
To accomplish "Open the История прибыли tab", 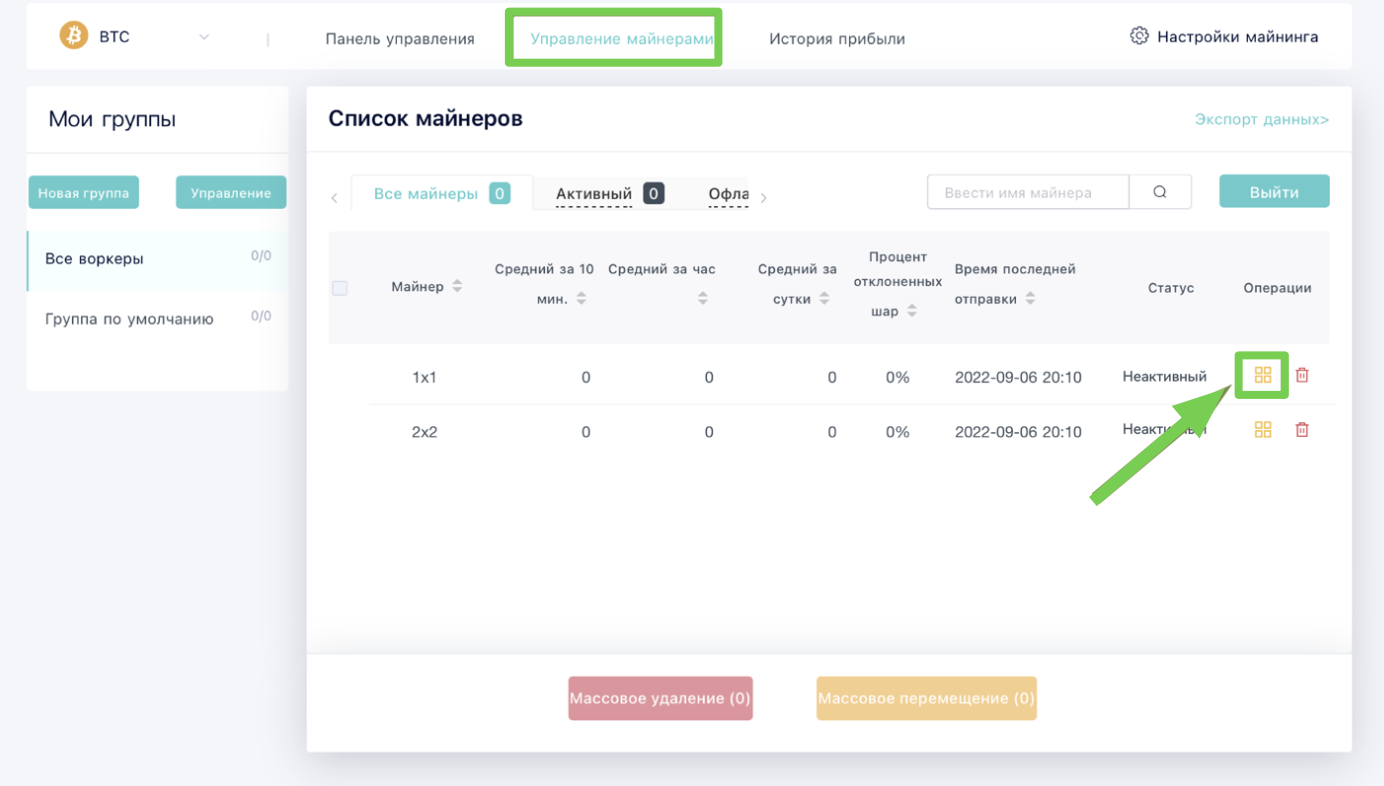I will click(x=837, y=39).
